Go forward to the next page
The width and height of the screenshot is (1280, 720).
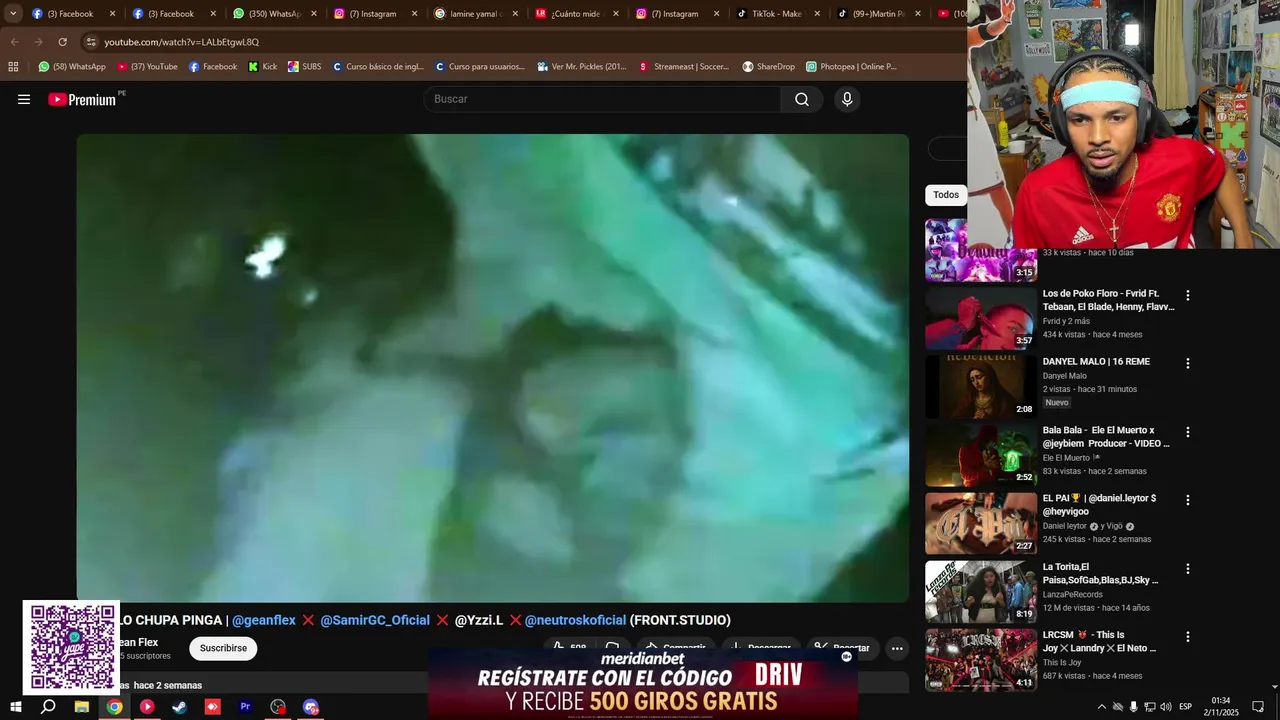pos(38,42)
